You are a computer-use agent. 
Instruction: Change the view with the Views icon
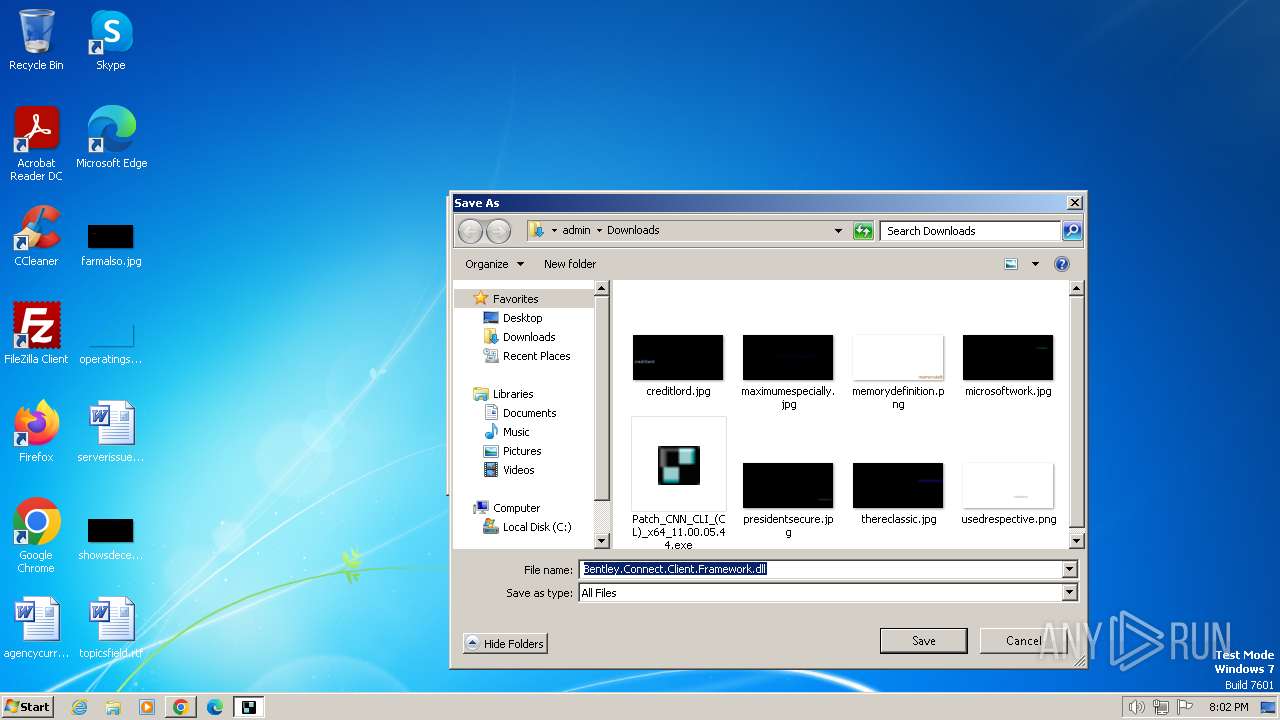coord(1011,264)
